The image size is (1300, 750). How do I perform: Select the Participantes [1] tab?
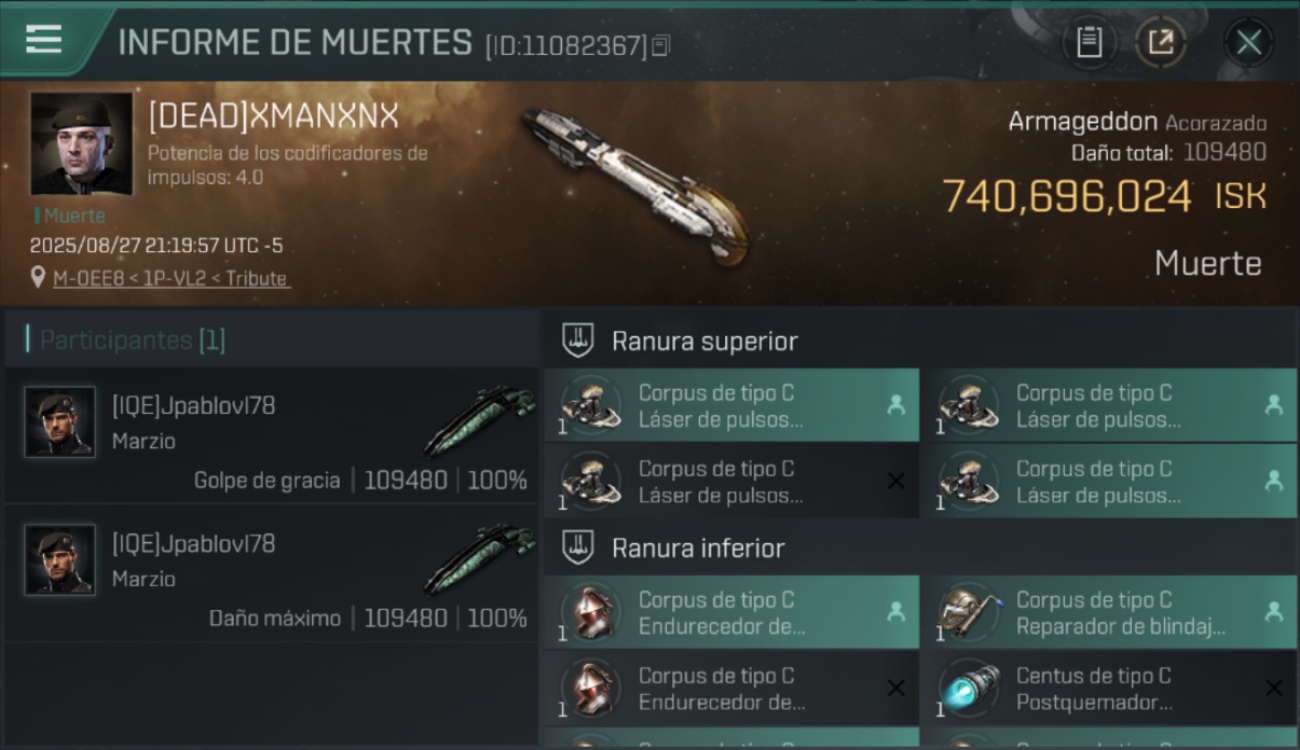(x=132, y=340)
